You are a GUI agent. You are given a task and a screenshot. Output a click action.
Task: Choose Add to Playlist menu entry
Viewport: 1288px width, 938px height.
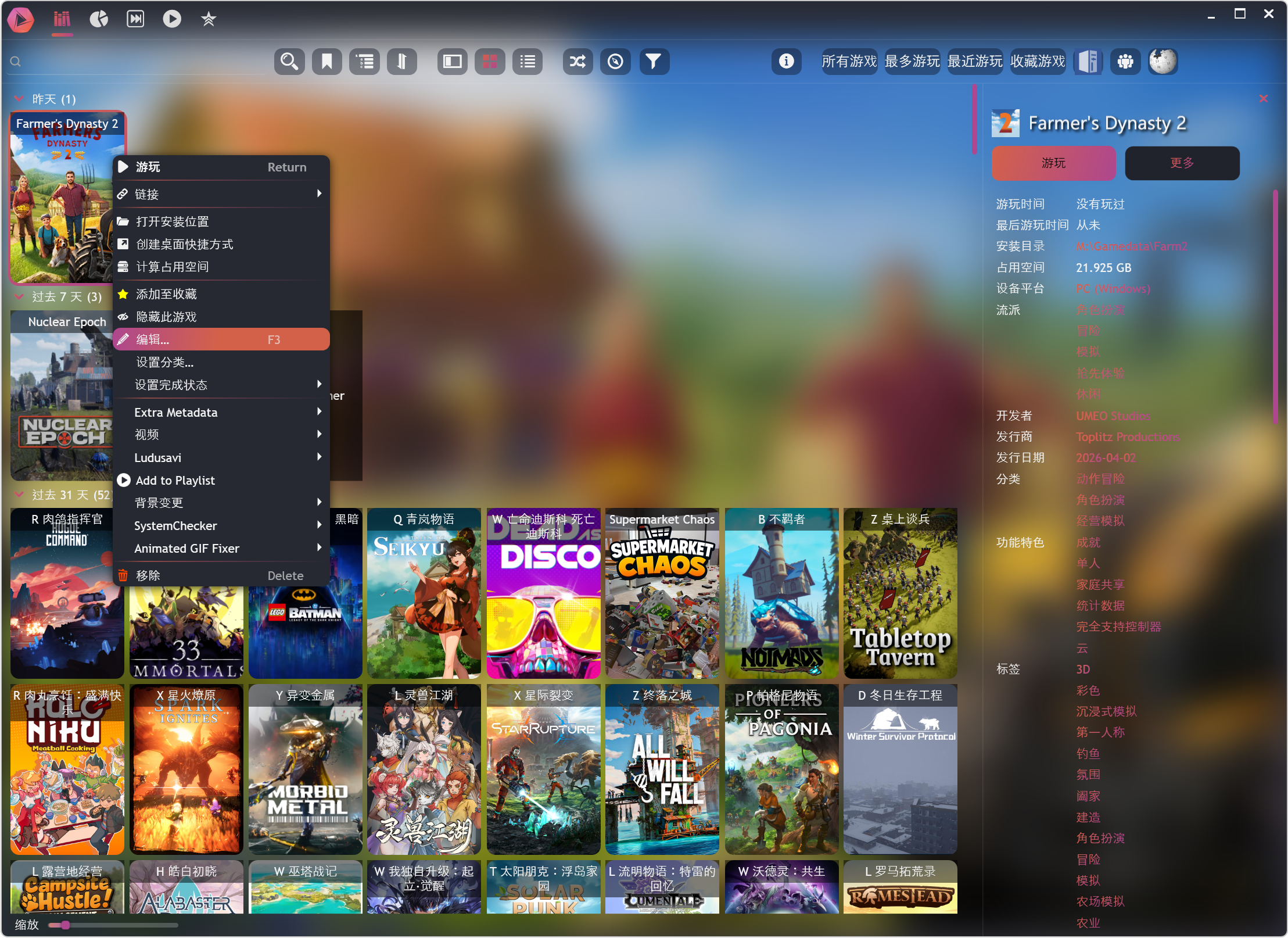click(x=221, y=481)
